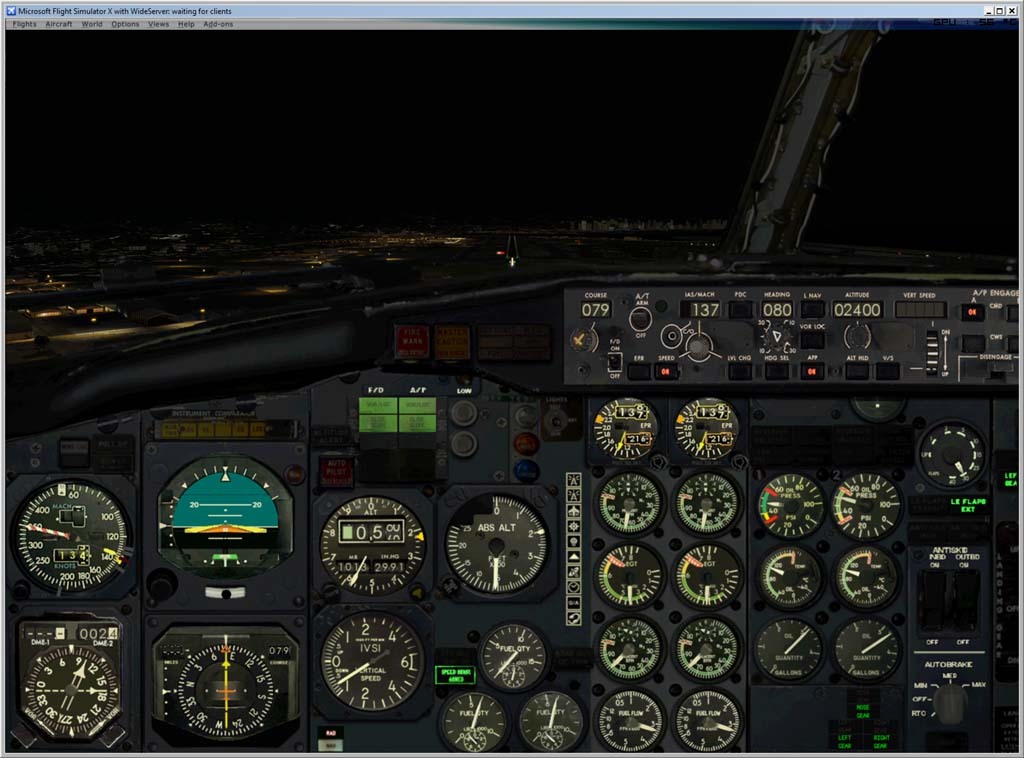Click the amber MASTER CAUTION light

point(452,341)
